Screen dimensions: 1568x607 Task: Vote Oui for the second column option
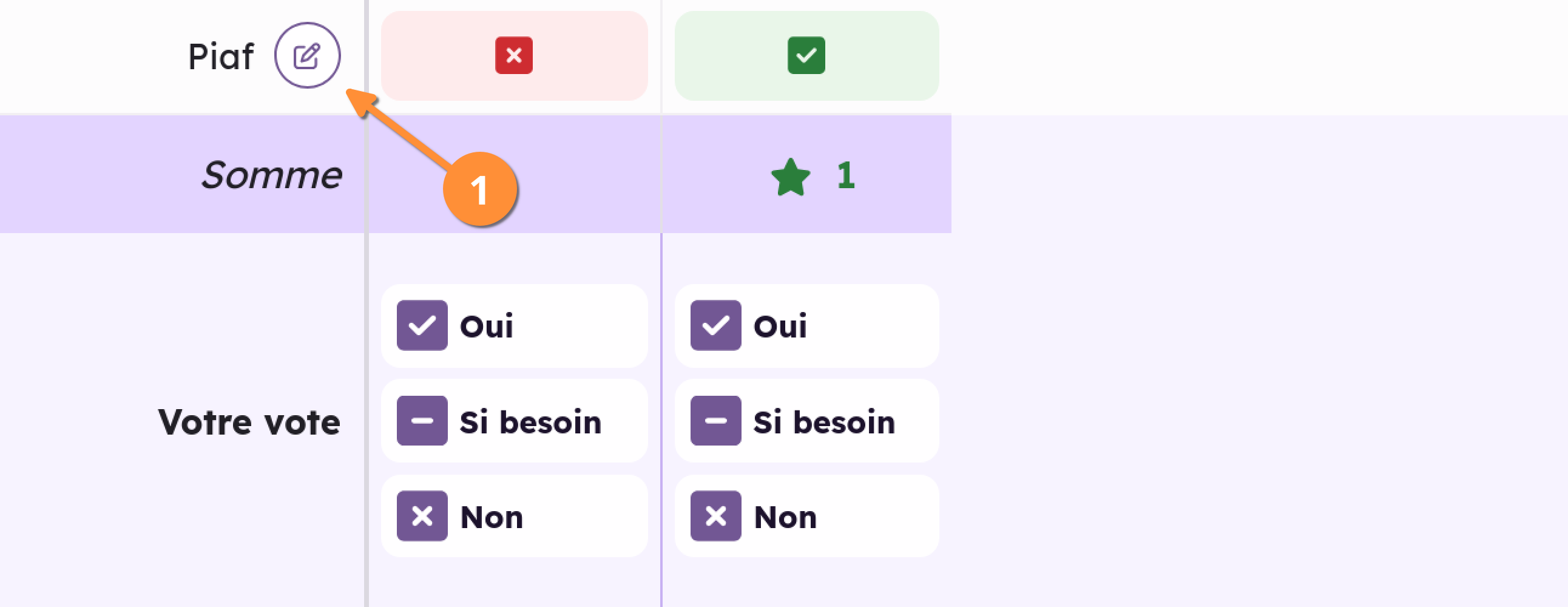(806, 326)
